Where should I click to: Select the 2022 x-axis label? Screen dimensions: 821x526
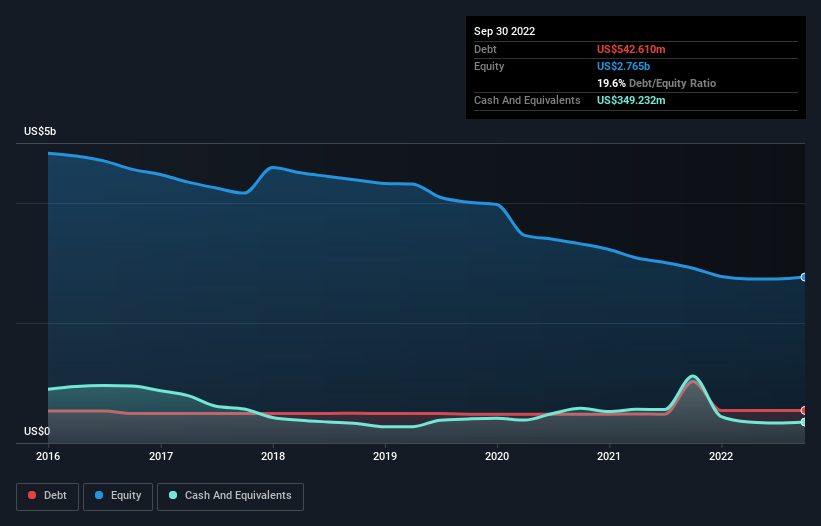click(x=721, y=456)
